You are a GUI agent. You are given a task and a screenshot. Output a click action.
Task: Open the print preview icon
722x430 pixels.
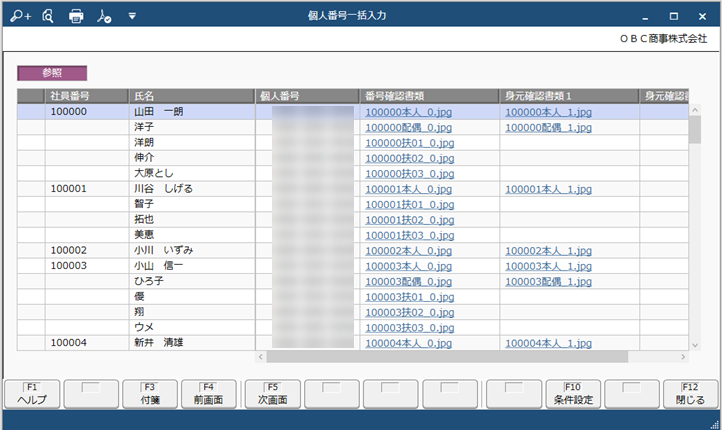48,16
